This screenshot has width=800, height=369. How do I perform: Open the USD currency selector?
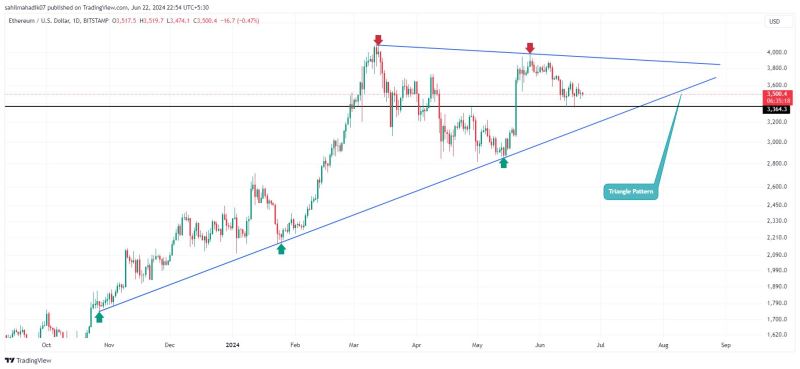click(x=773, y=21)
